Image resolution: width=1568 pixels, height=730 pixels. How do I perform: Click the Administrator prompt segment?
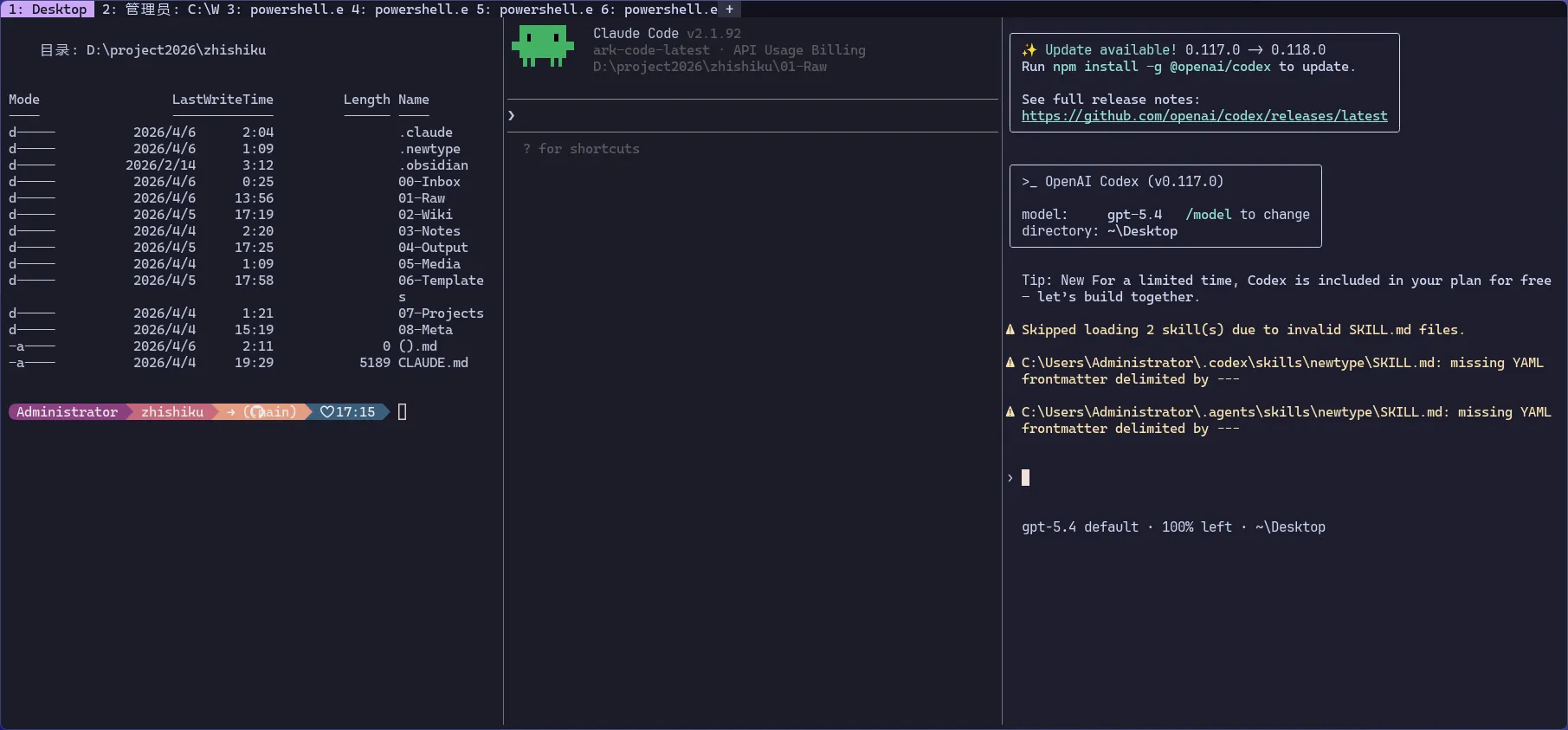[x=67, y=412]
